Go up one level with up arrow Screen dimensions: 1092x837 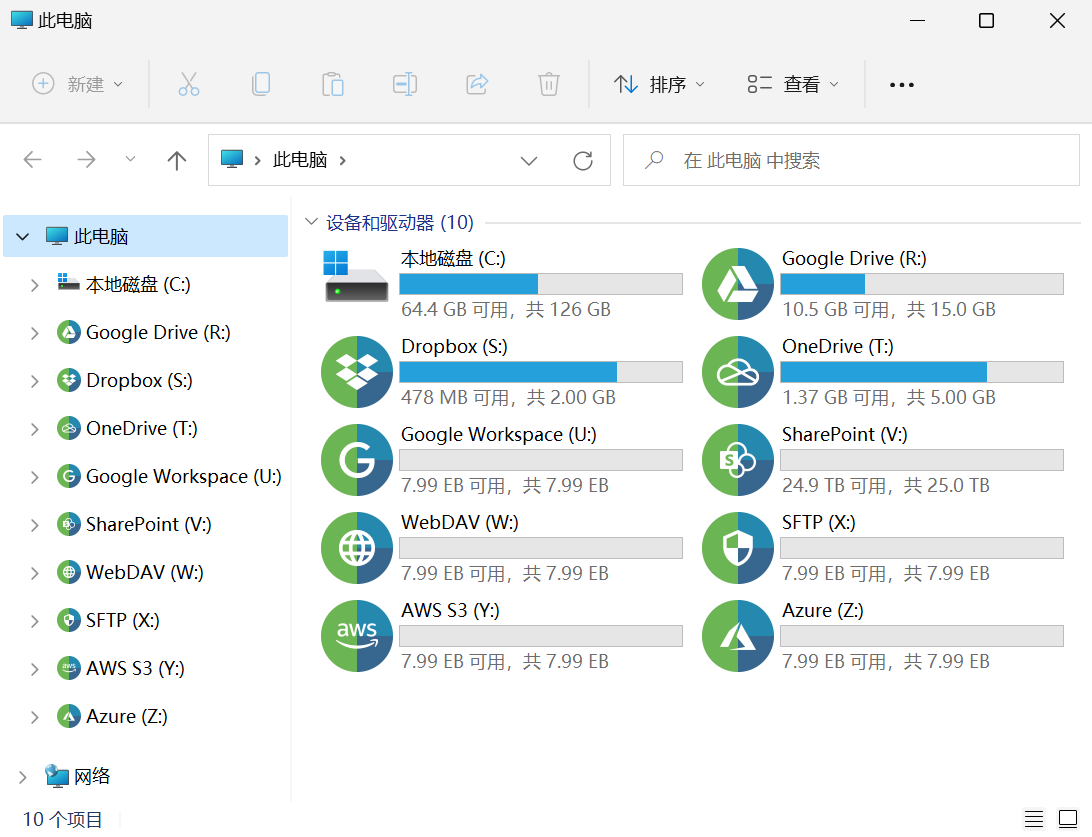[177, 161]
